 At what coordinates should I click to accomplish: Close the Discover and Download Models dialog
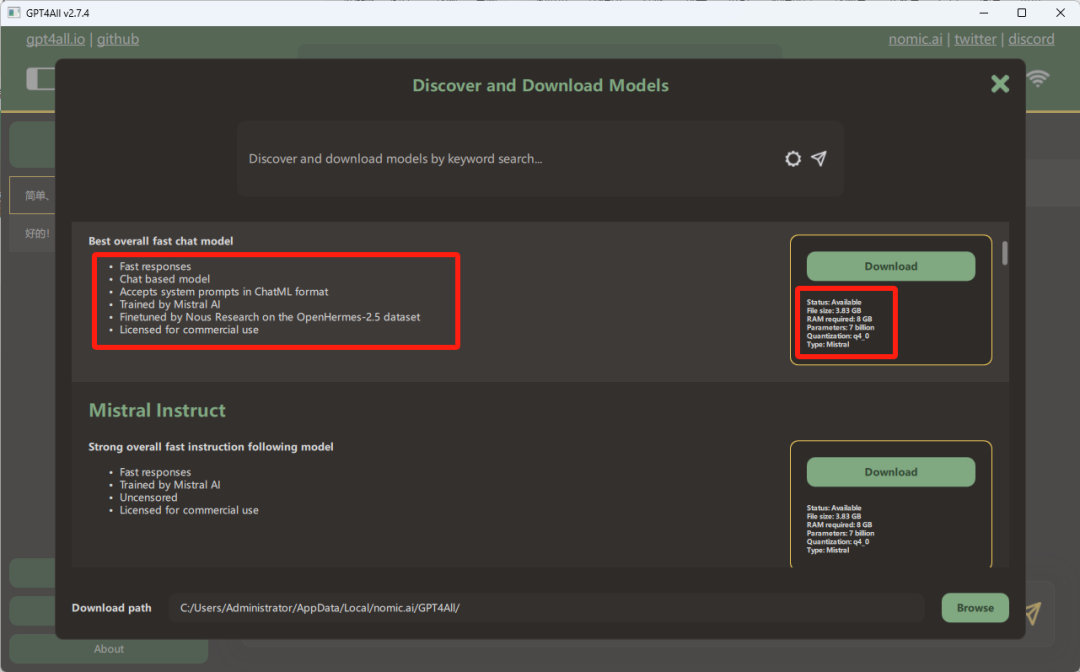point(999,84)
